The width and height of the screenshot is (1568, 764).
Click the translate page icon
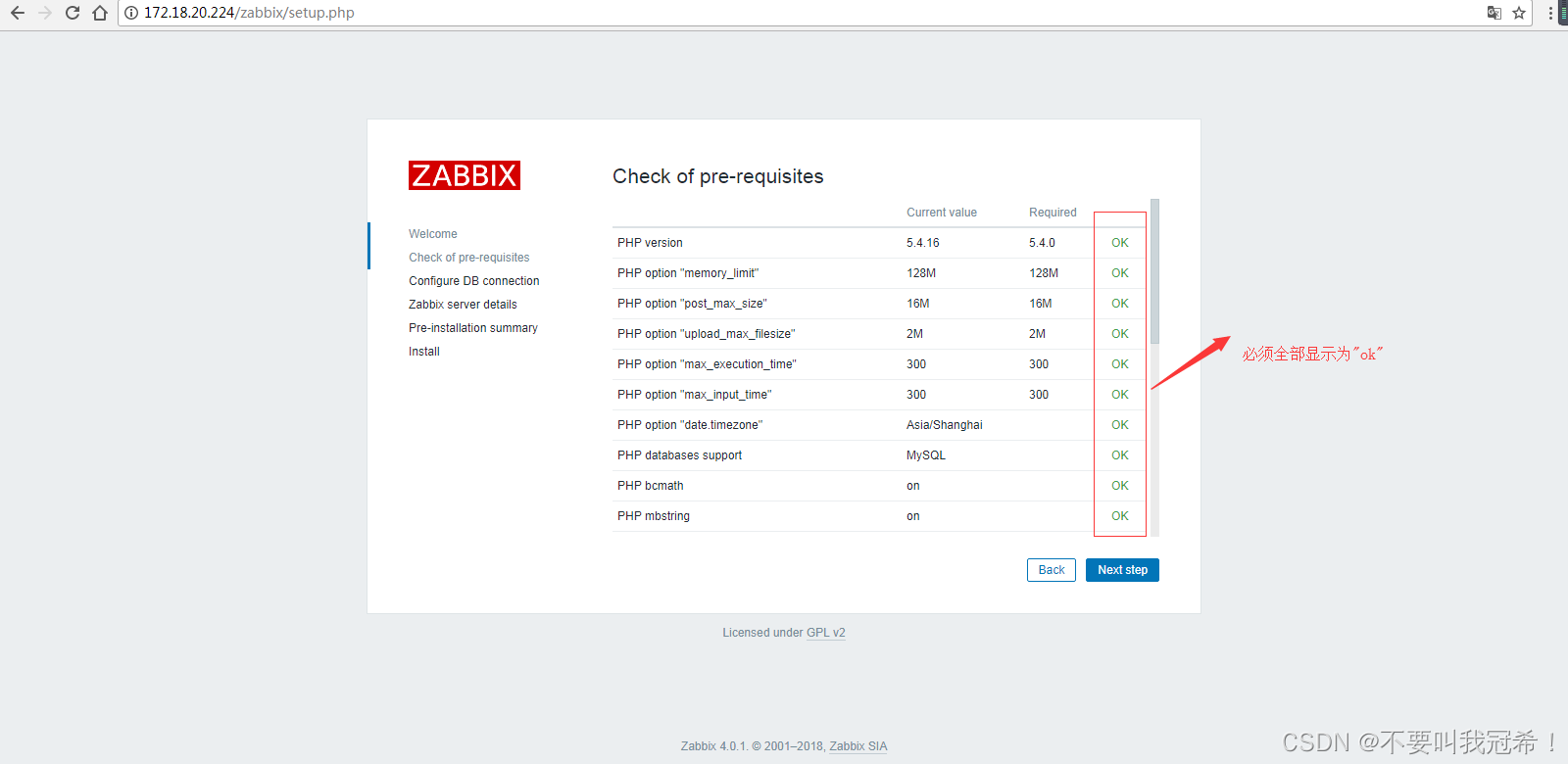click(1494, 13)
